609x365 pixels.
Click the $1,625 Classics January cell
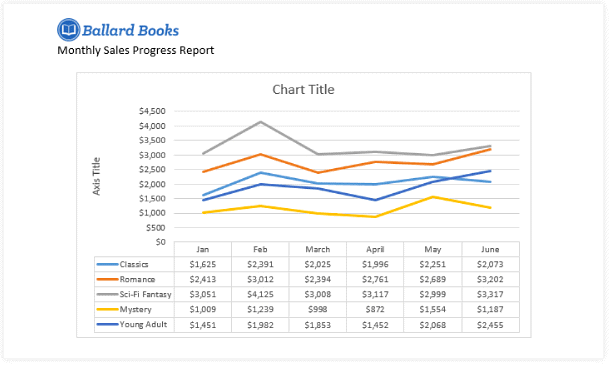(x=203, y=264)
